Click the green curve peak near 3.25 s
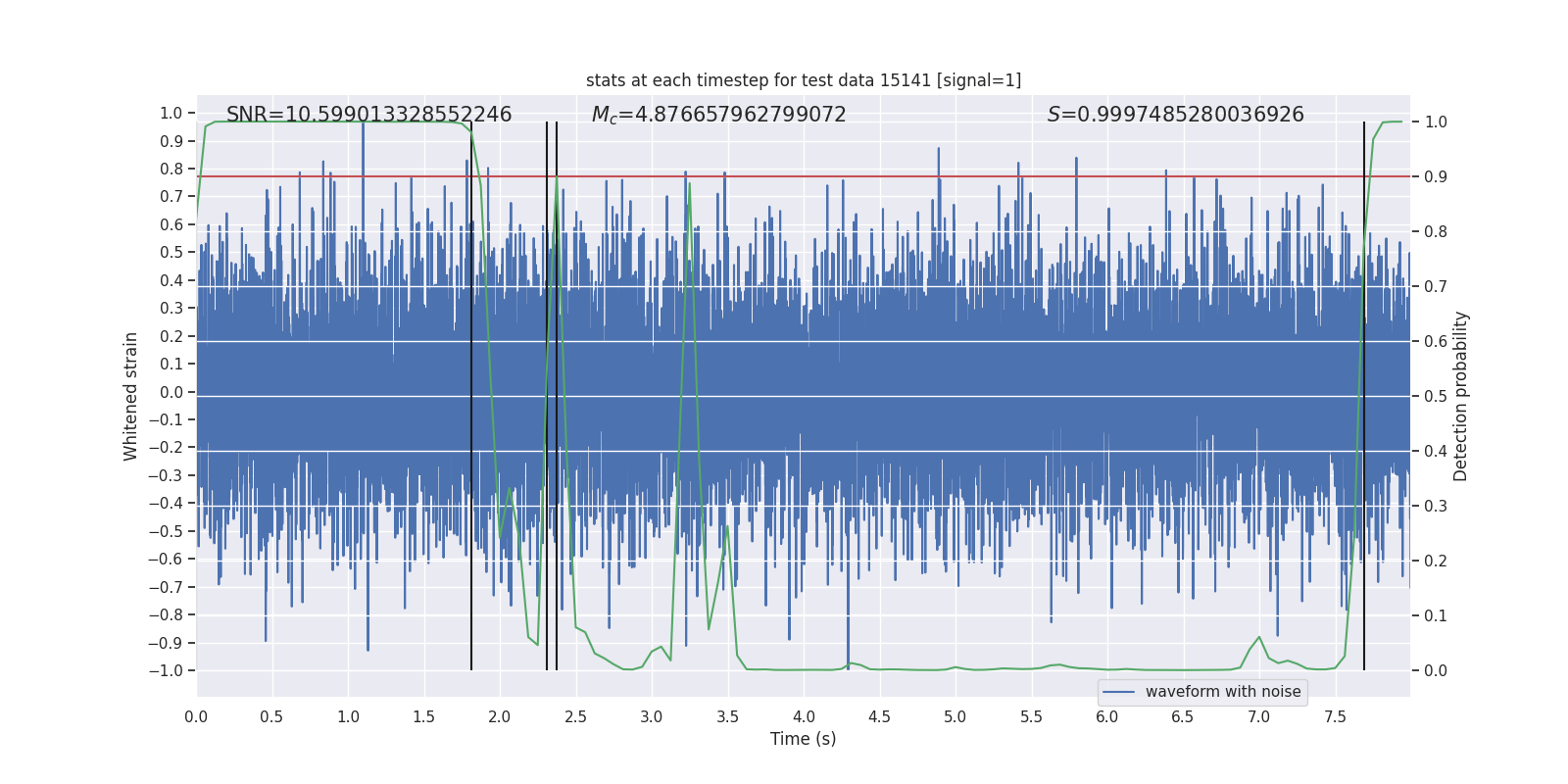The image size is (1568, 784). [x=690, y=184]
